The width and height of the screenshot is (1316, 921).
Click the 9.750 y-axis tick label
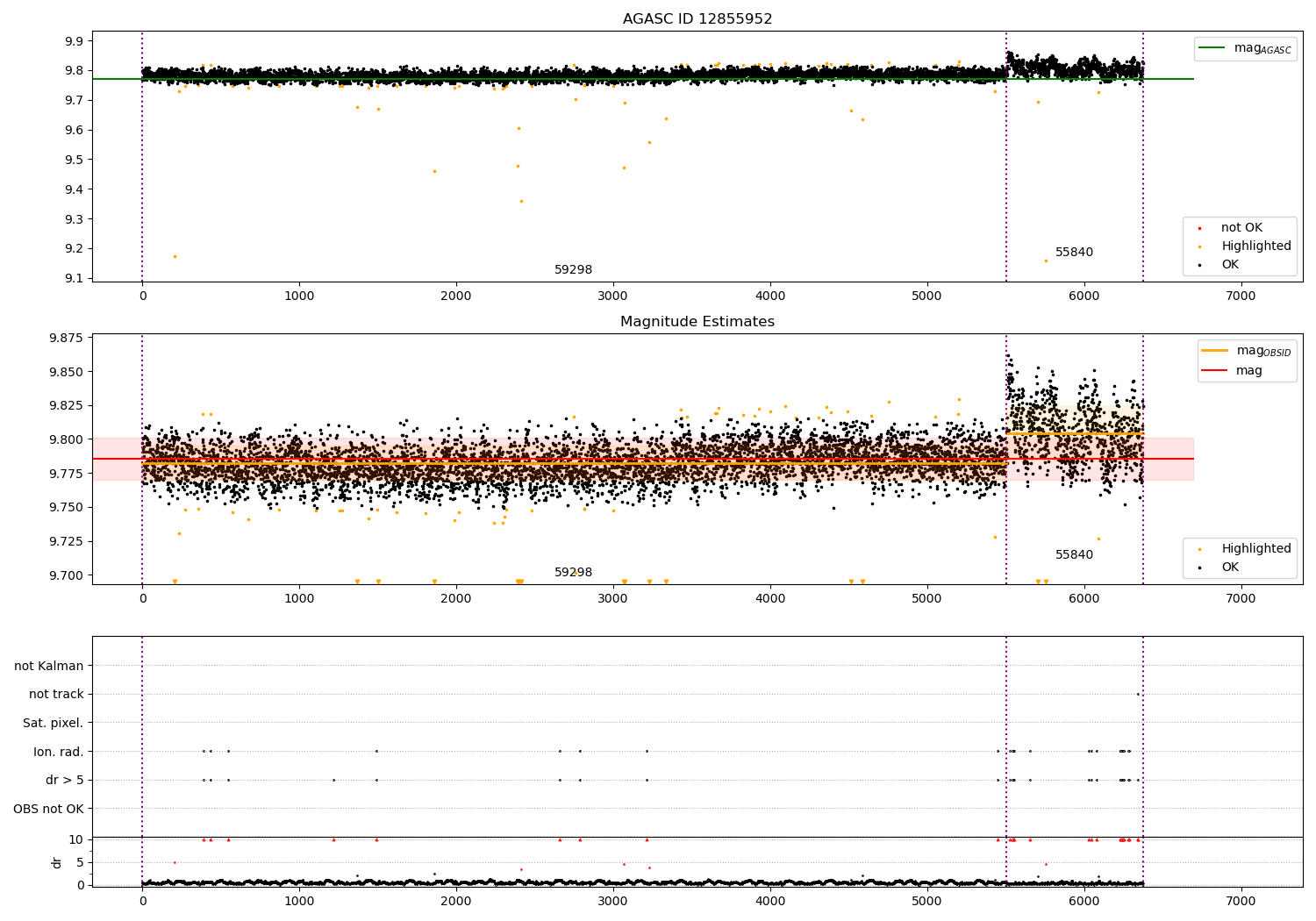68,507
